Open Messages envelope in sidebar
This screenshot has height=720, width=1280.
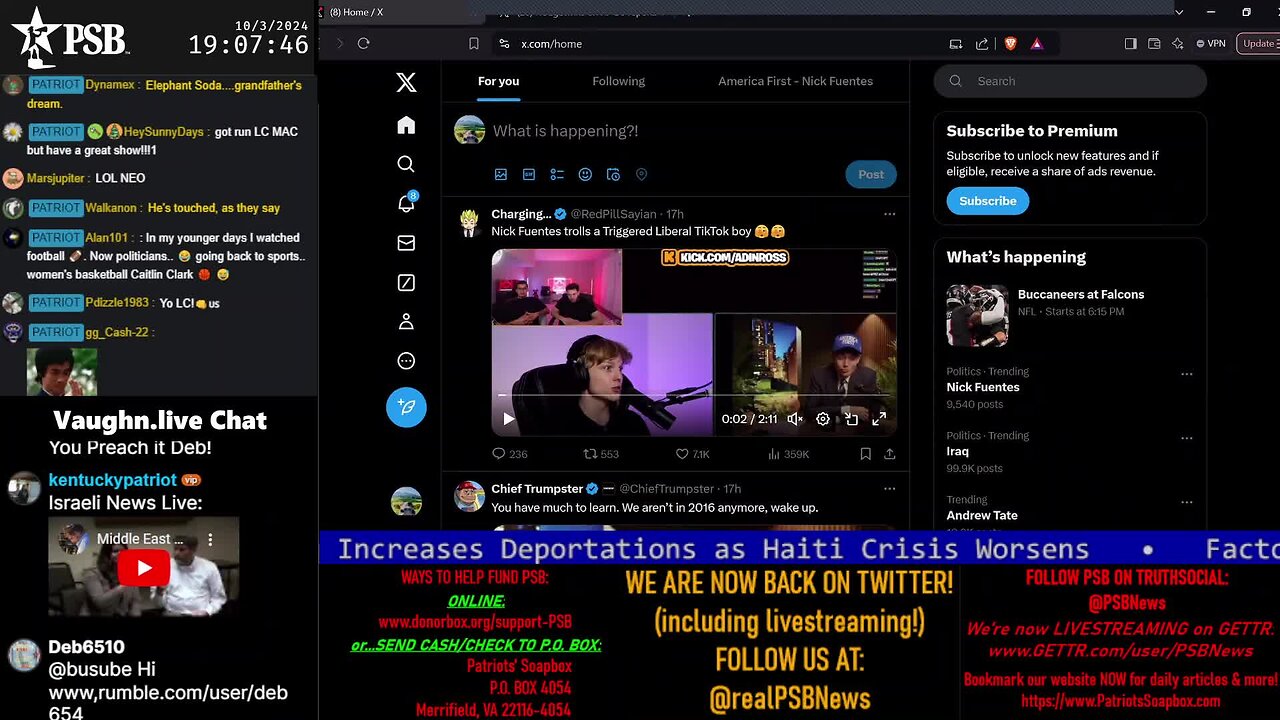click(x=406, y=243)
